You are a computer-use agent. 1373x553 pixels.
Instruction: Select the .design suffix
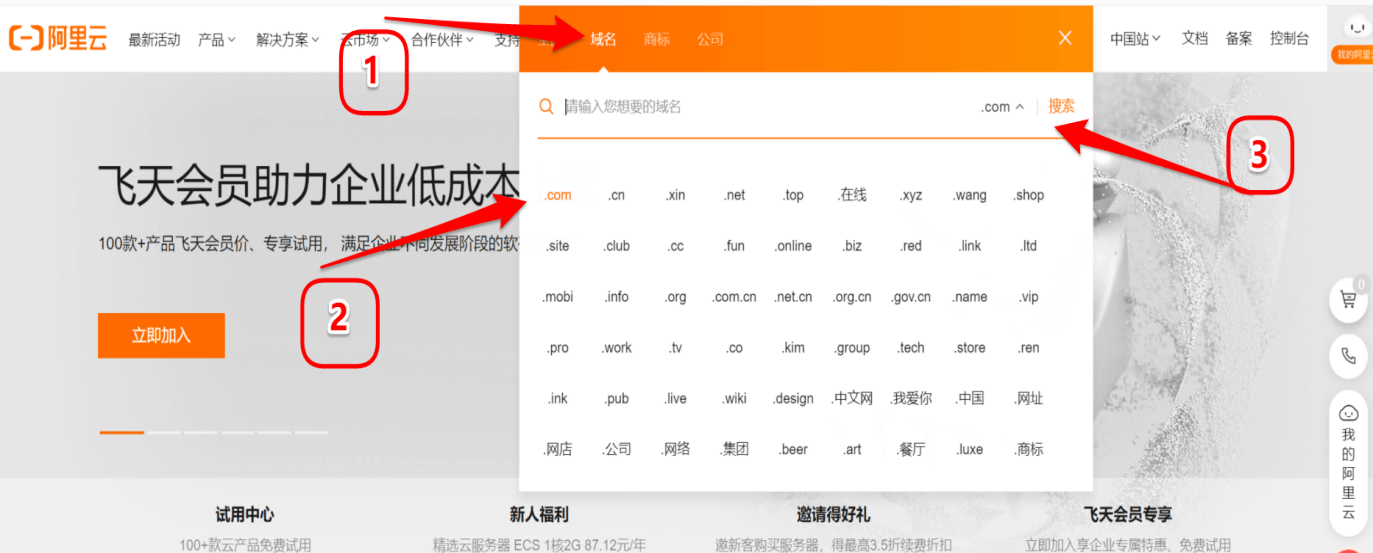[x=794, y=398]
